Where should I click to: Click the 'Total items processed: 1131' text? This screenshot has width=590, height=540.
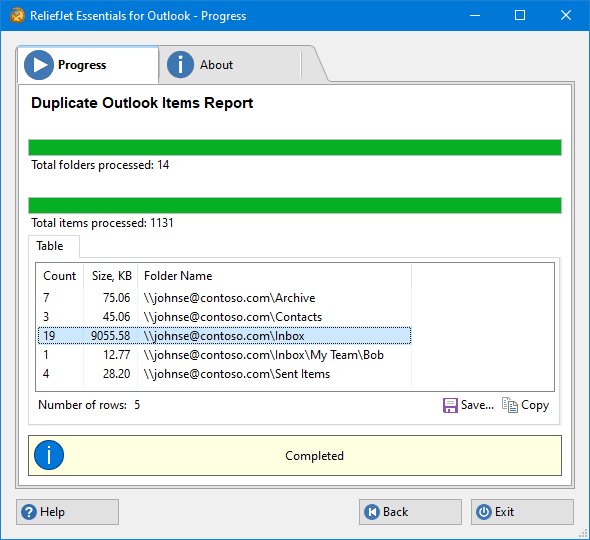click(x=102, y=223)
